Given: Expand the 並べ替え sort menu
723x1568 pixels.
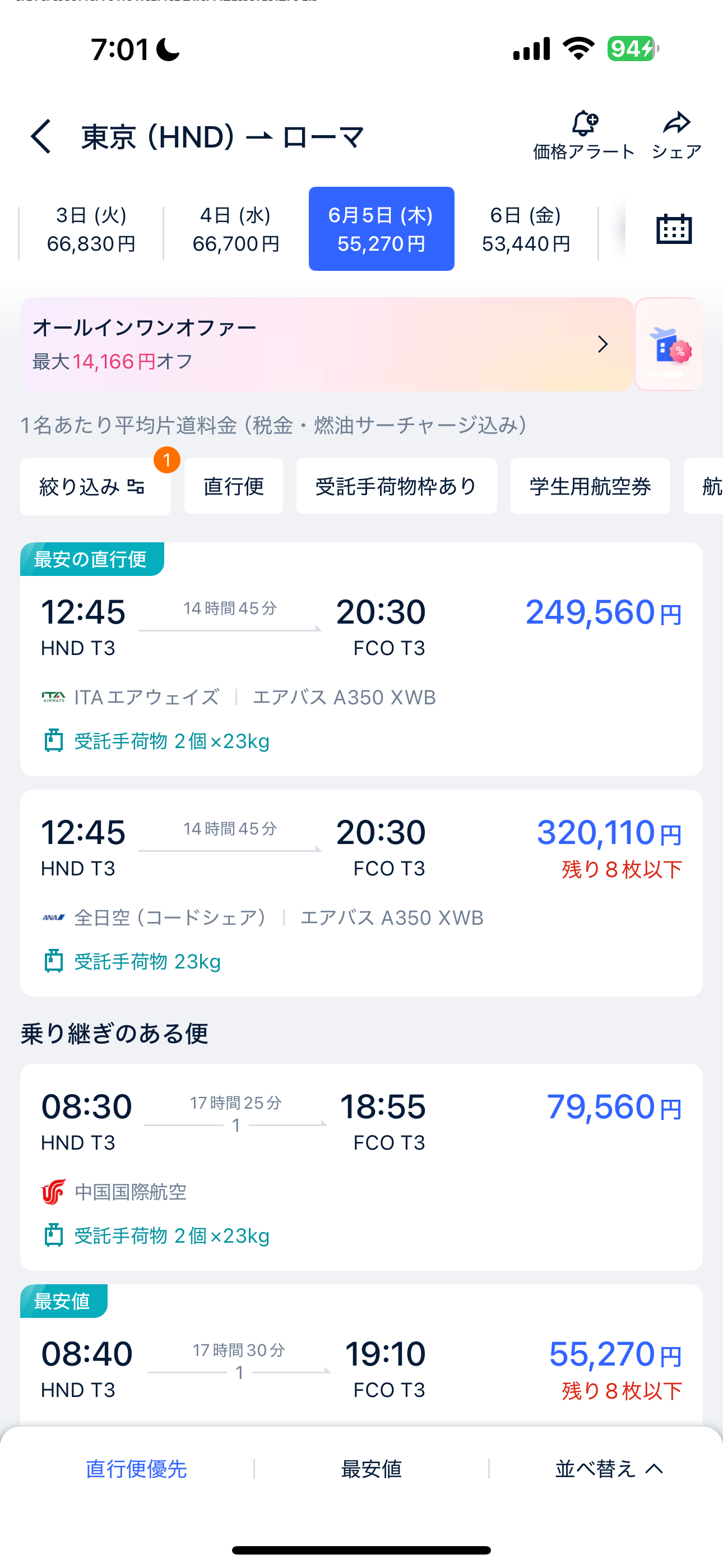Looking at the screenshot, I should point(609,1469).
